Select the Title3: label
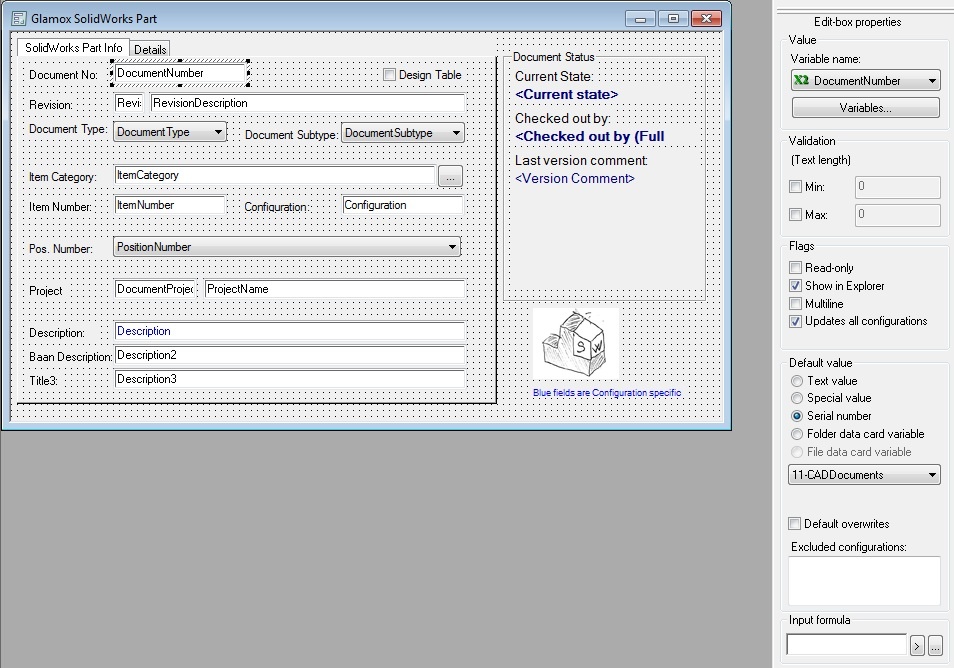954x668 pixels. (x=43, y=381)
